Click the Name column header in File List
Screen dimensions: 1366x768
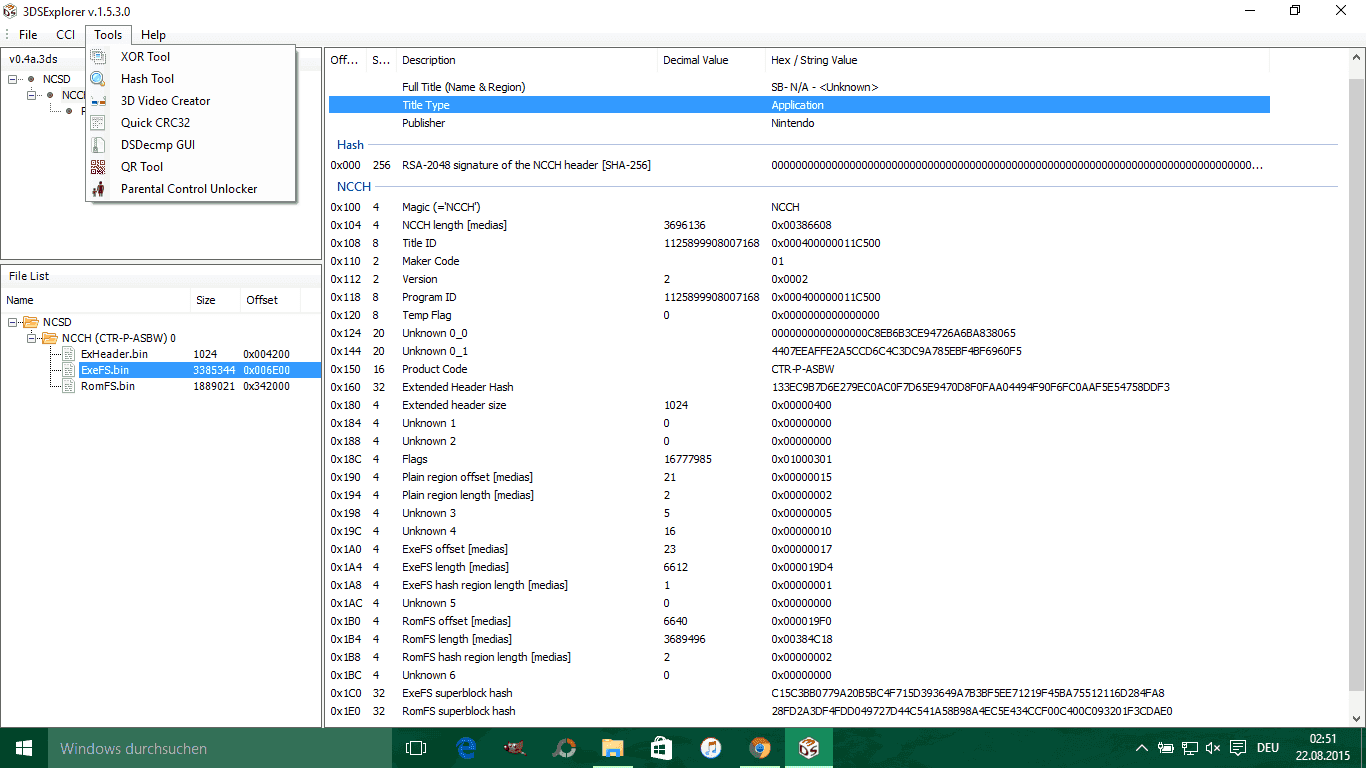point(96,300)
